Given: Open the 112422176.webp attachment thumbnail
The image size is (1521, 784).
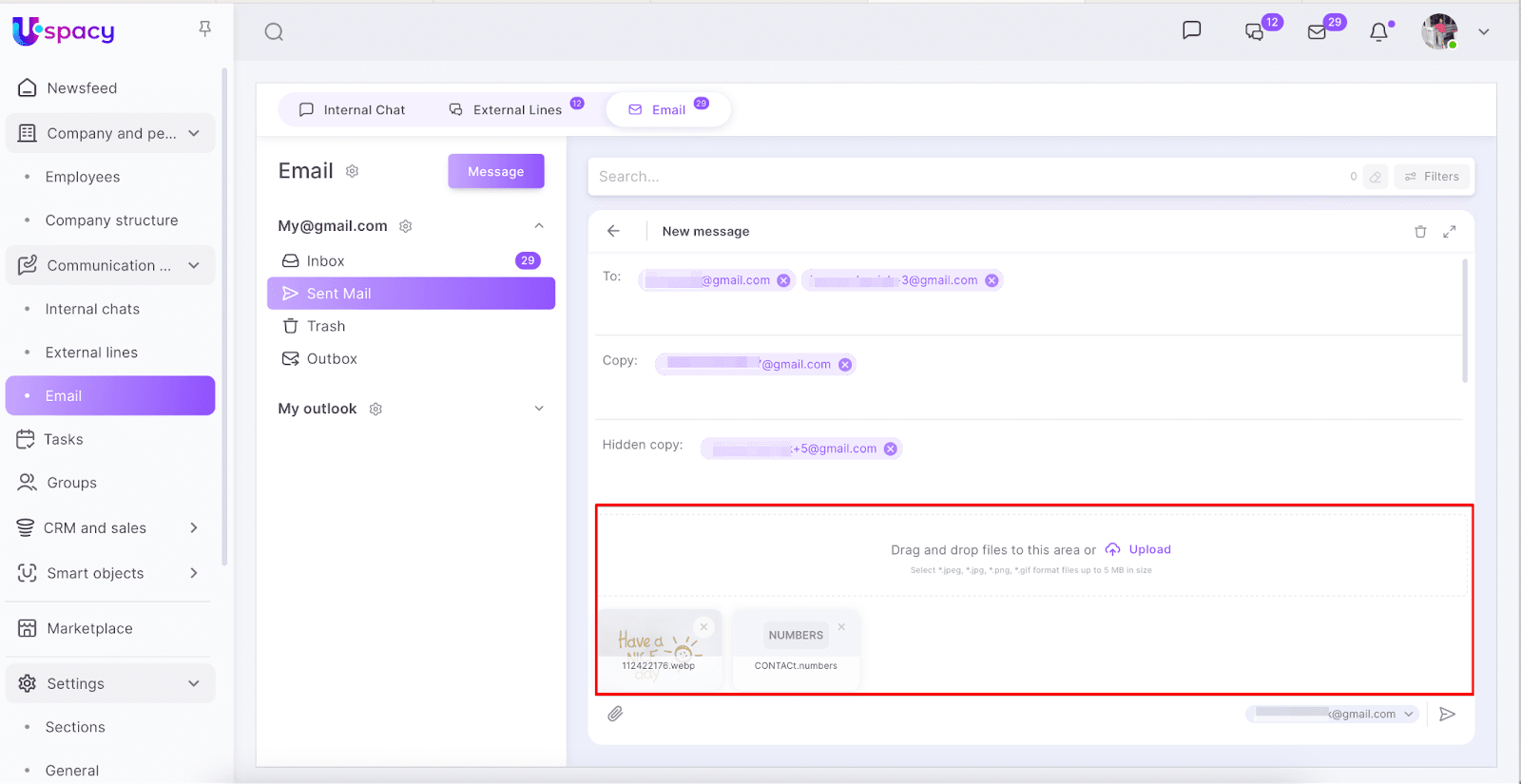Looking at the screenshot, I should pos(659,648).
